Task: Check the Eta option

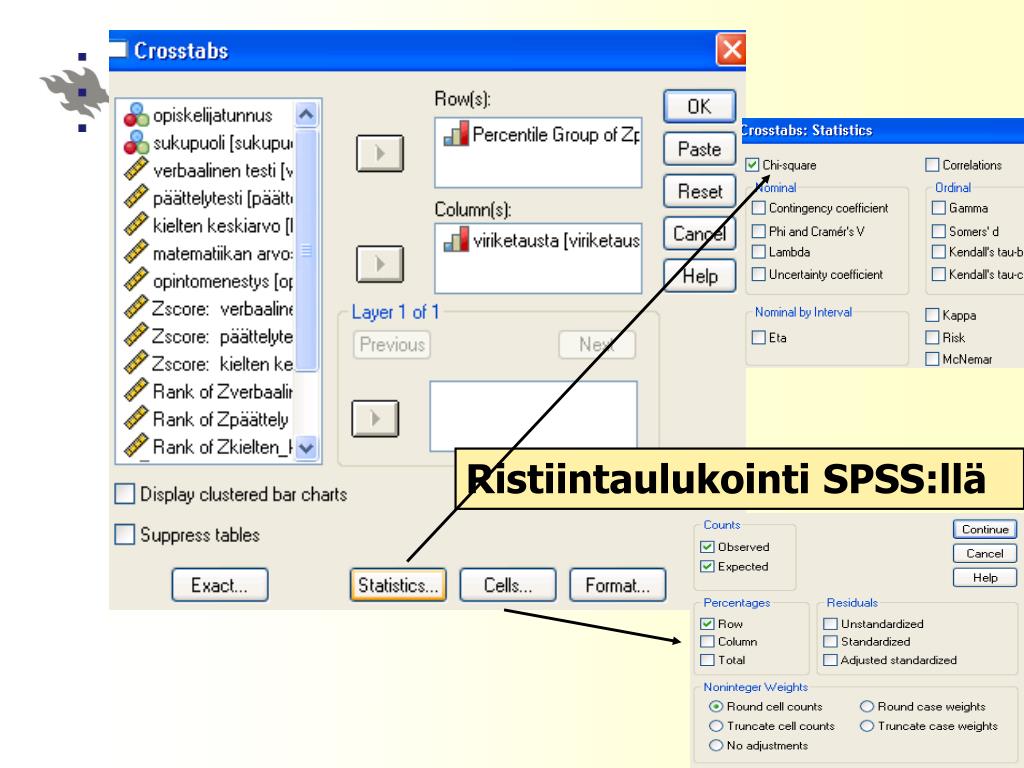Action: click(759, 338)
